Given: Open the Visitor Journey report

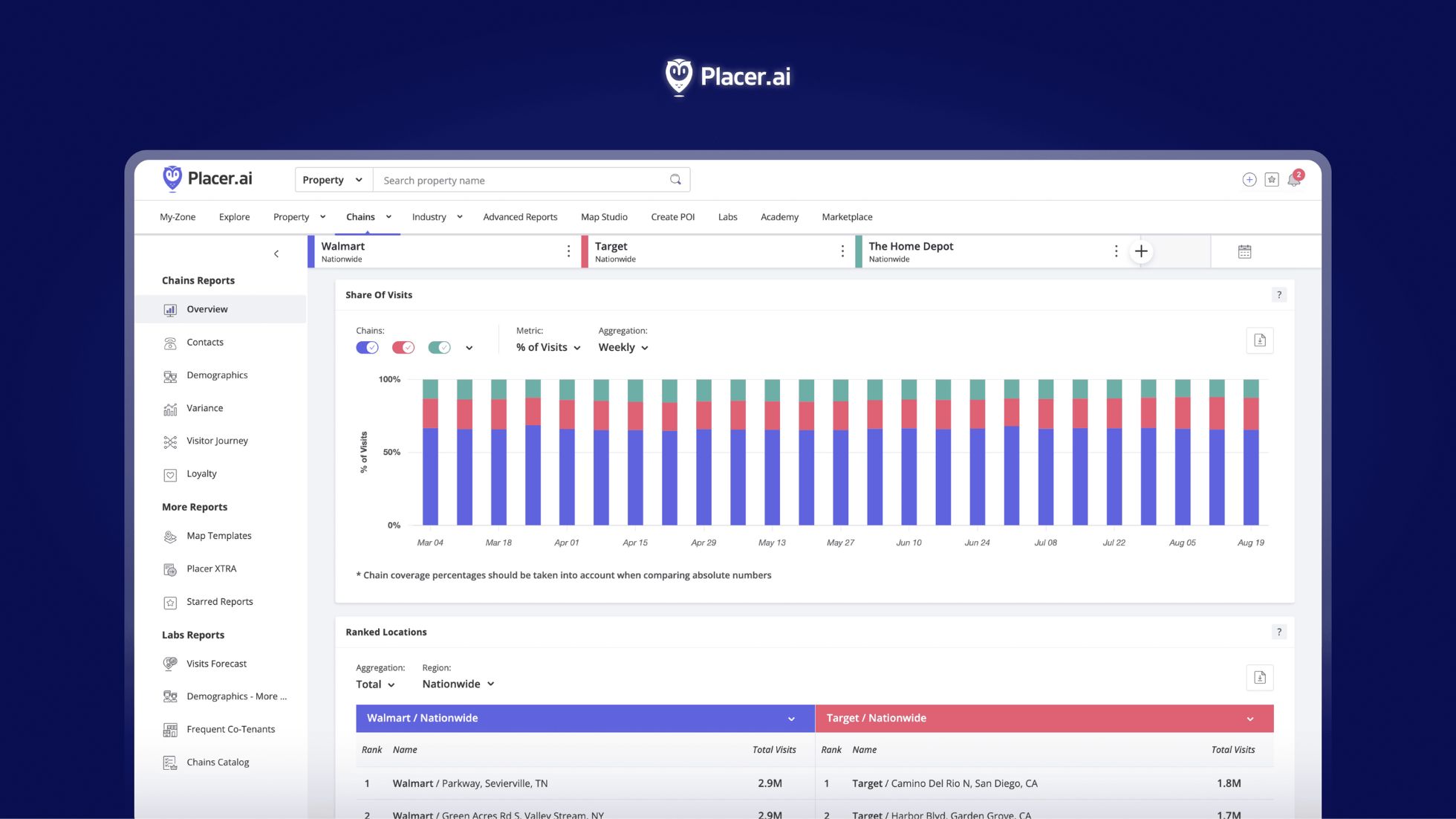Looking at the screenshot, I should (217, 441).
